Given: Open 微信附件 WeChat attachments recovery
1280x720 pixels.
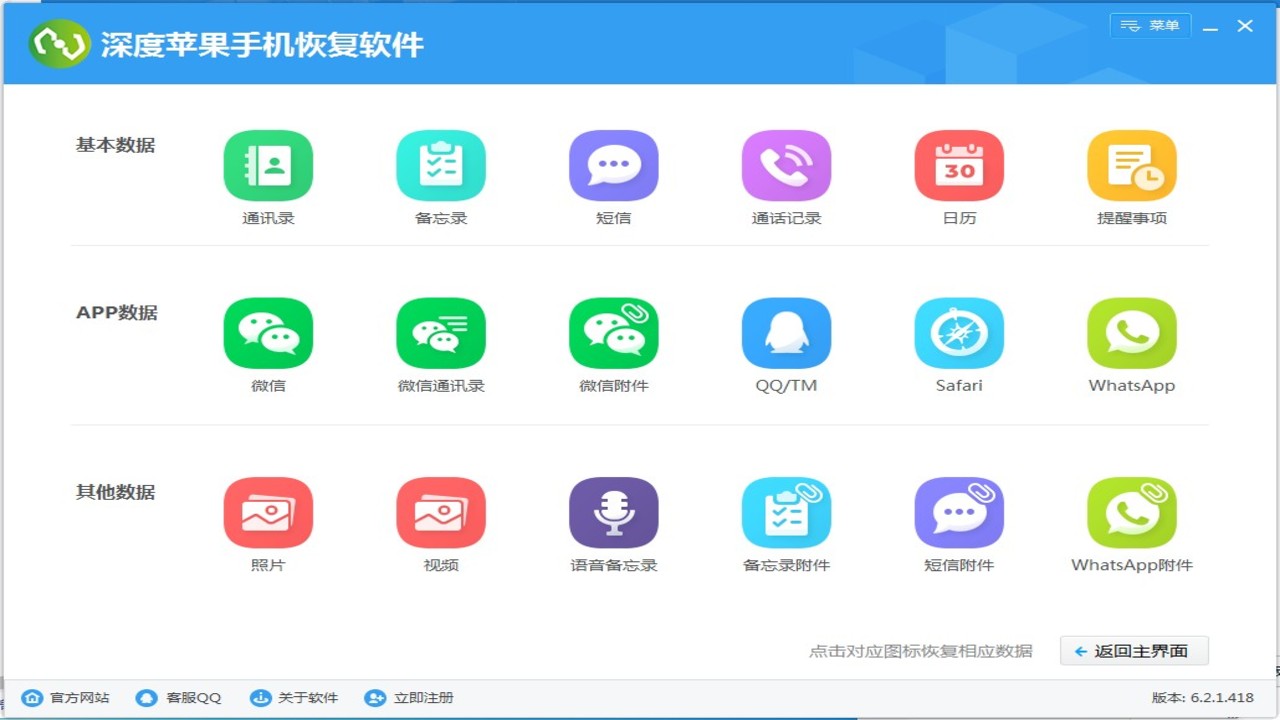Looking at the screenshot, I should tap(613, 333).
